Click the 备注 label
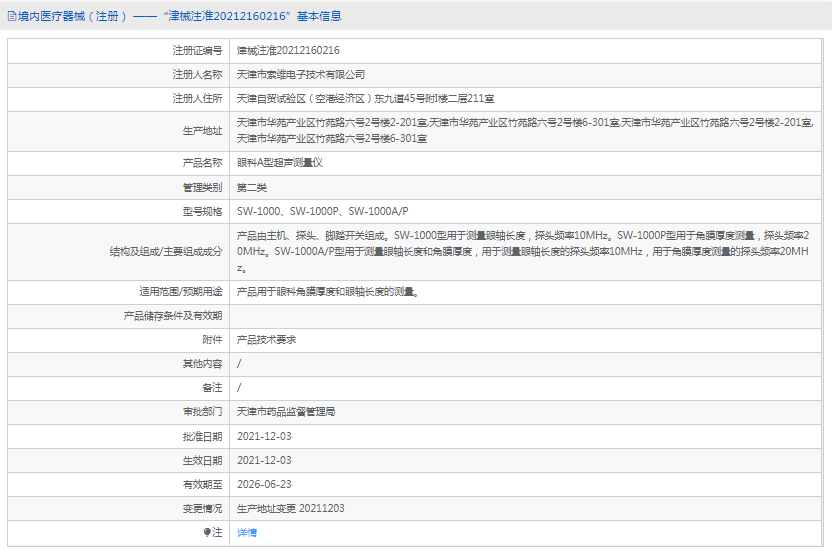832x554 pixels. (212, 388)
